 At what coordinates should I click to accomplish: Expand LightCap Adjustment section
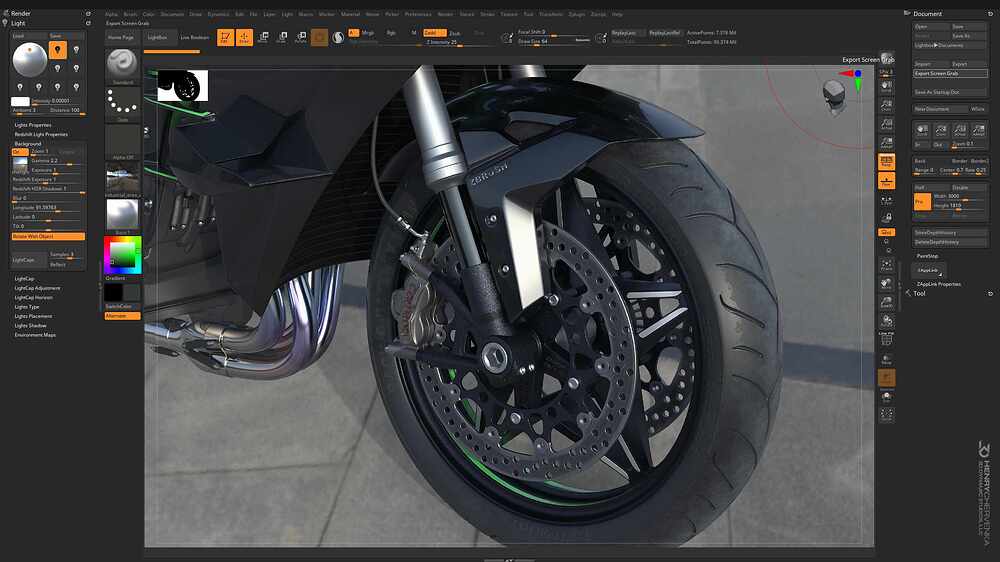37,288
